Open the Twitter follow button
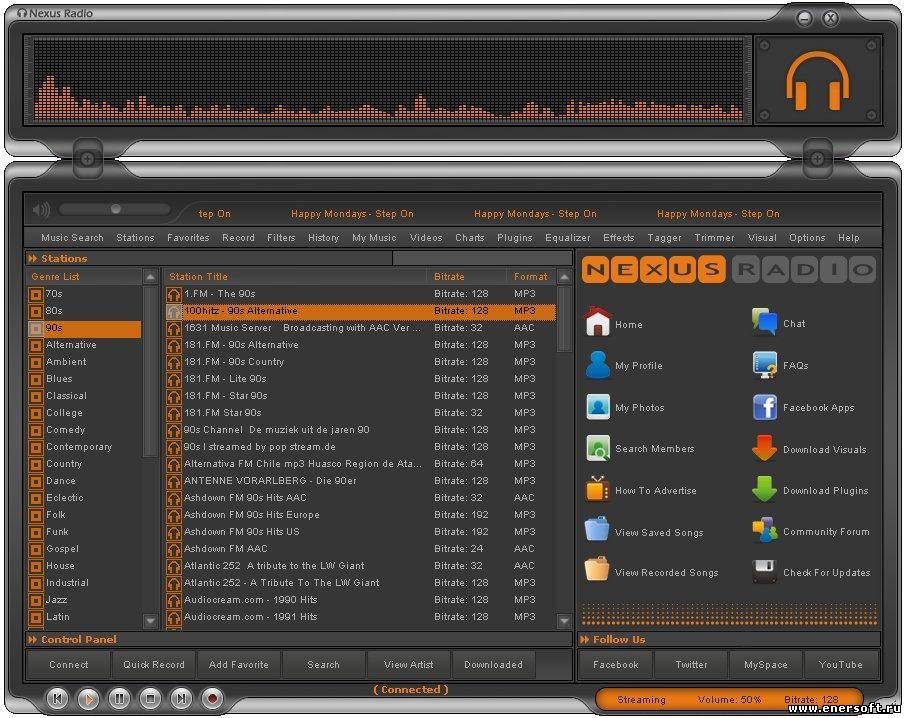The height and width of the screenshot is (718, 906). tap(691, 664)
